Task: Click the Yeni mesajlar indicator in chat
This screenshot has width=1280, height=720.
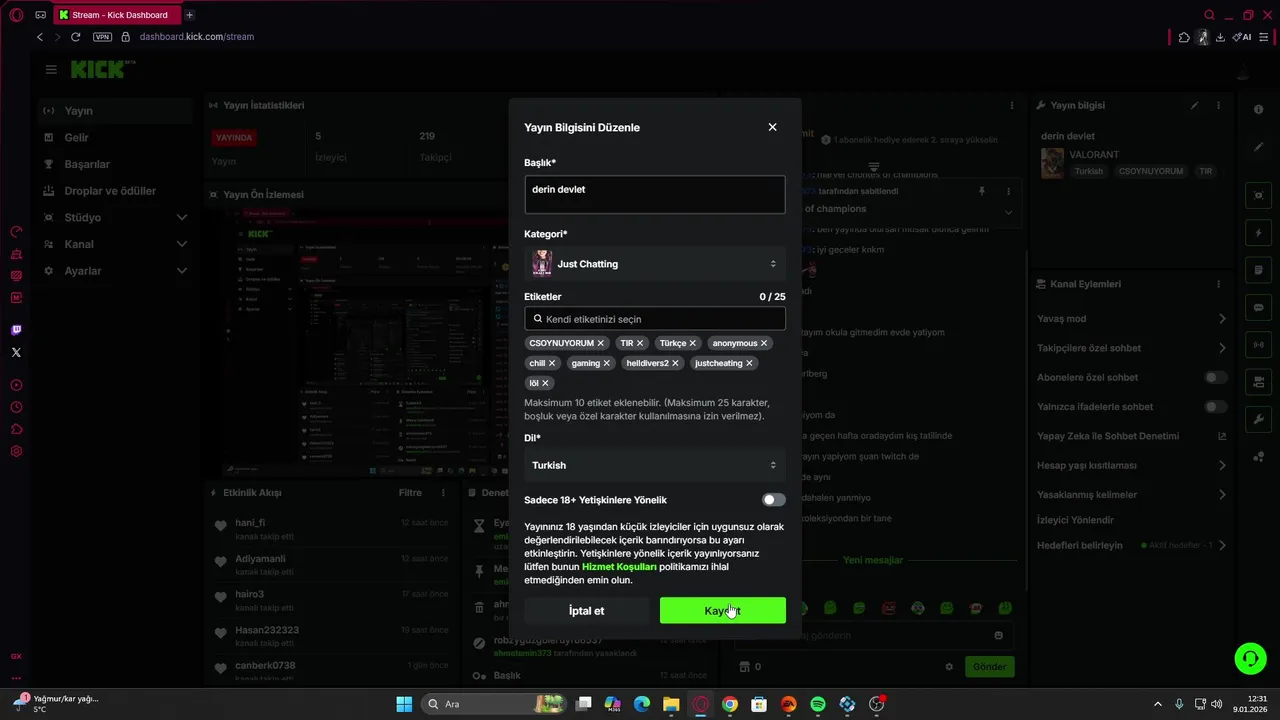Action: 873,561
